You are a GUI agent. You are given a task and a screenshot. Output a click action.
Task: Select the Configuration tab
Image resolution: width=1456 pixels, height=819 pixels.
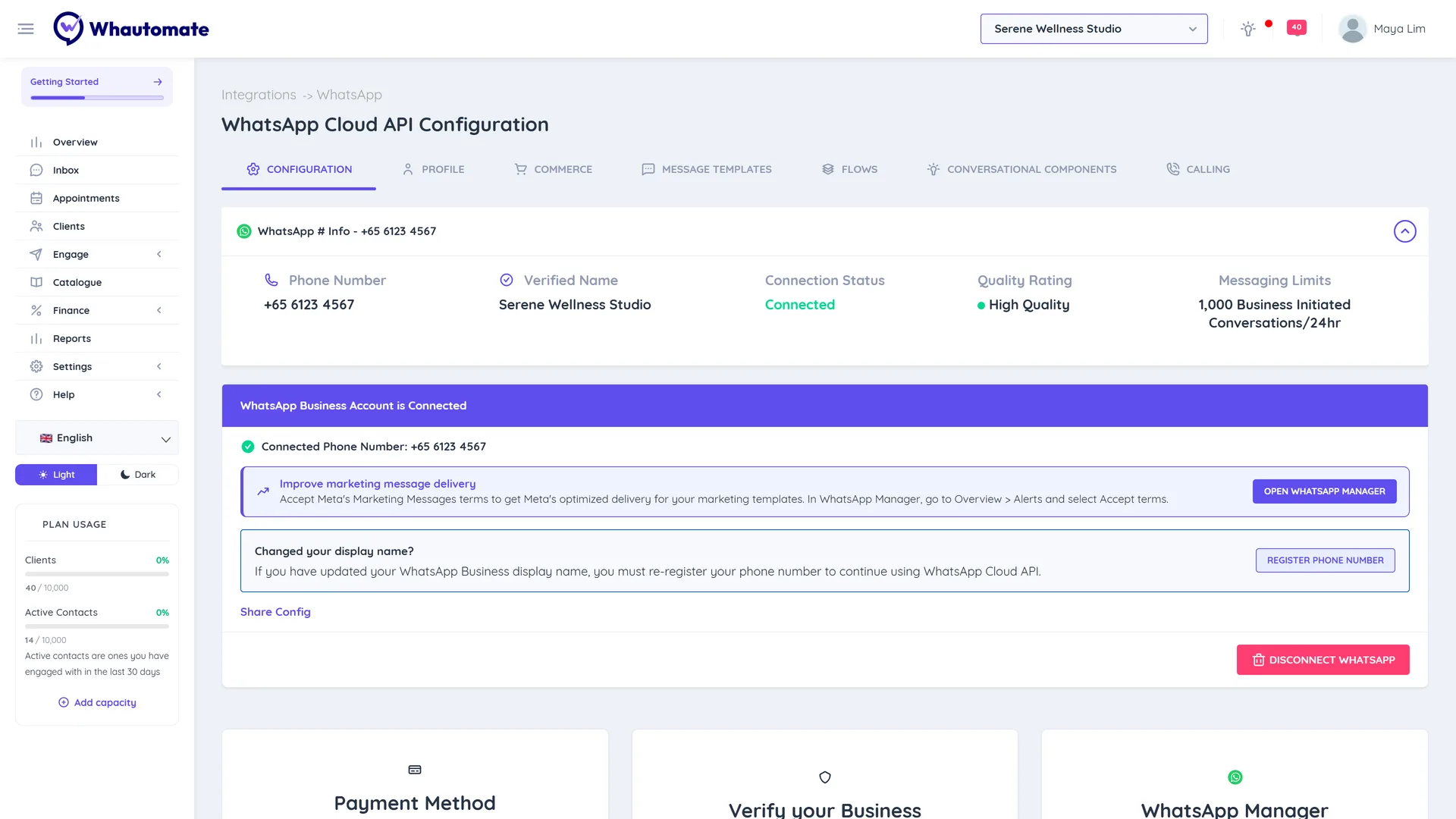tap(299, 169)
